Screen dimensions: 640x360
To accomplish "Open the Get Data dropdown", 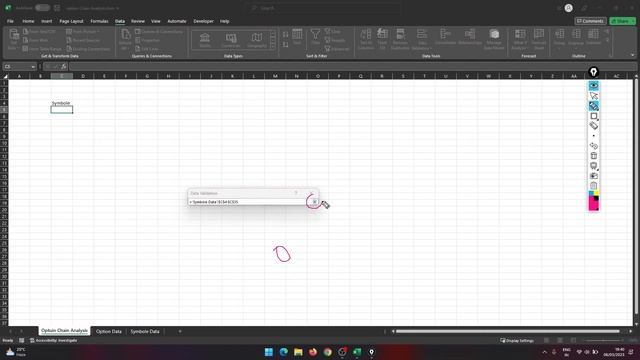I will pos(13,40).
